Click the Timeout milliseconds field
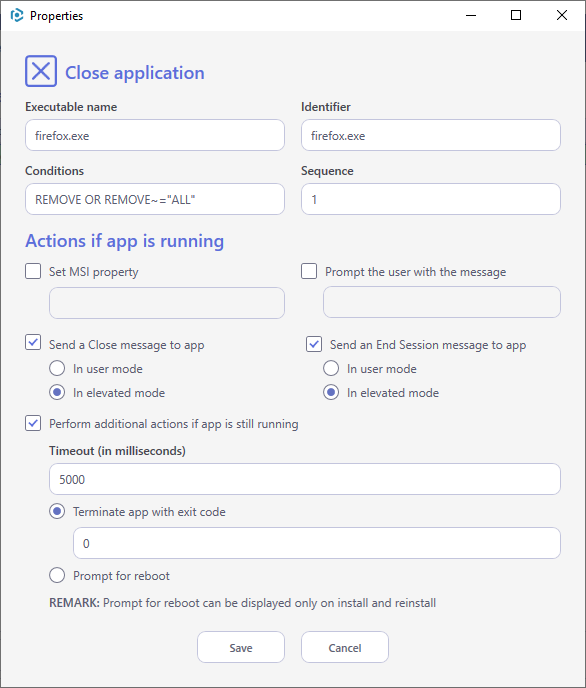The height and width of the screenshot is (688, 586). [305, 479]
